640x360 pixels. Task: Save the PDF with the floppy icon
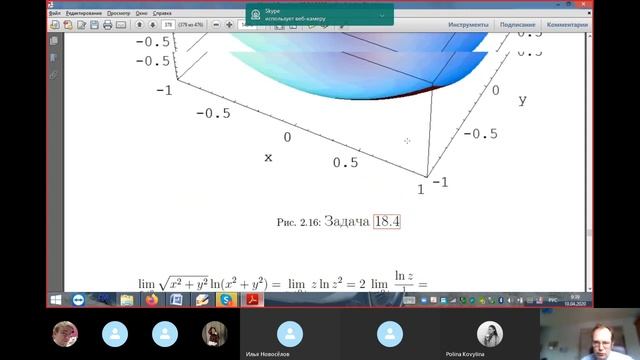(x=94, y=25)
